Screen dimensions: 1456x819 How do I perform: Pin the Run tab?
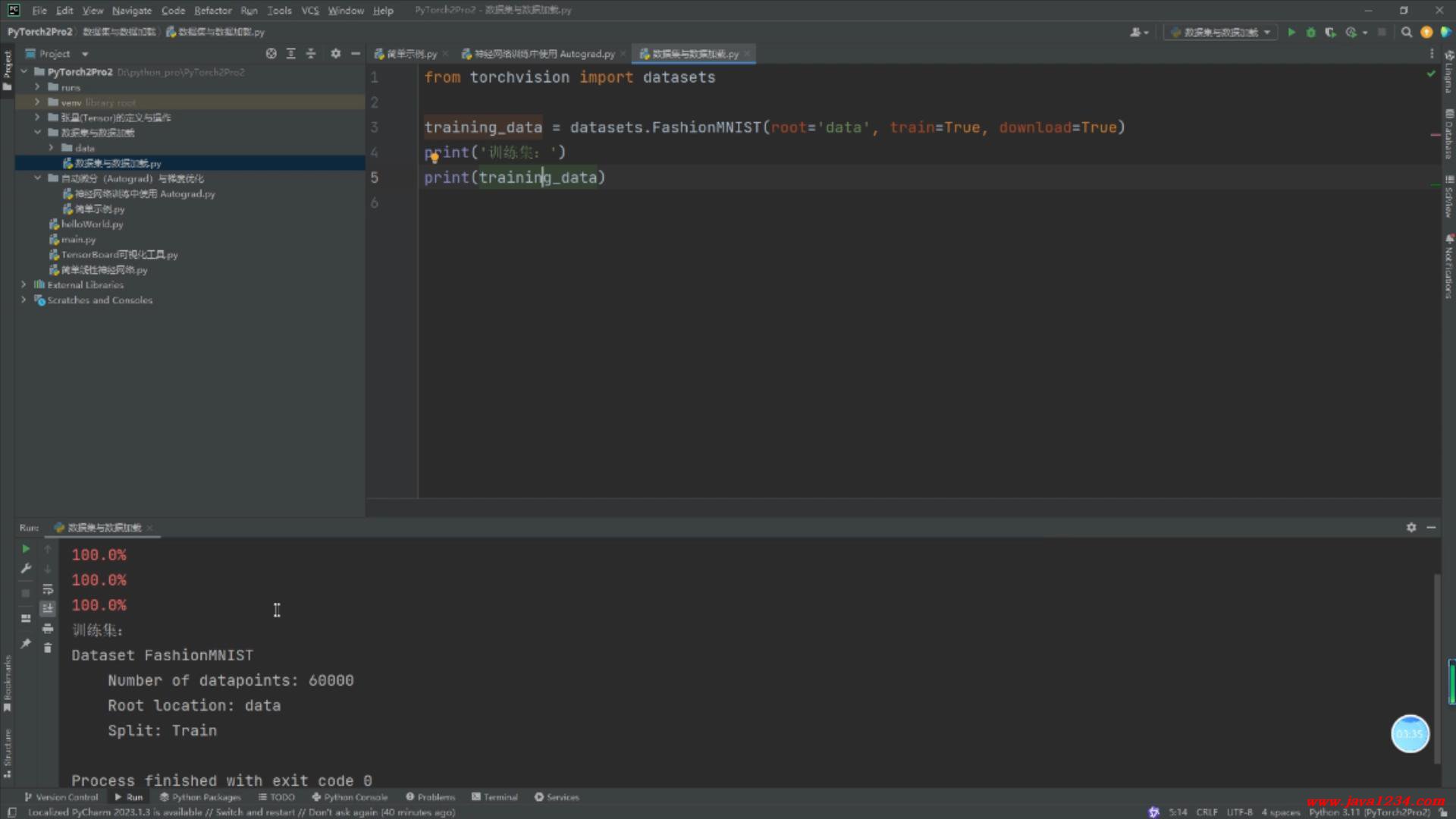[26, 643]
